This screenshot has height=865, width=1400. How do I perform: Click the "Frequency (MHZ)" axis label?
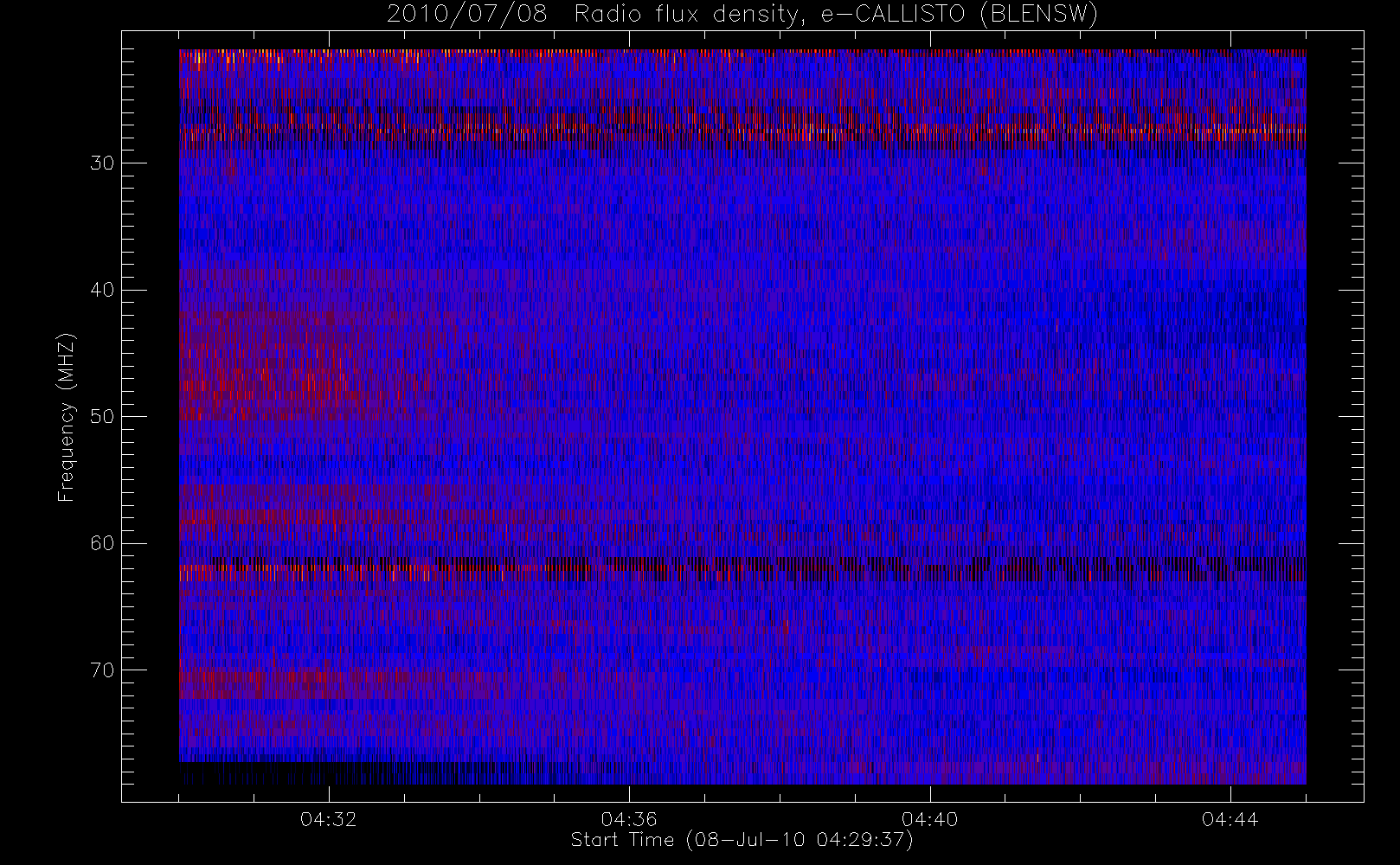(67, 417)
